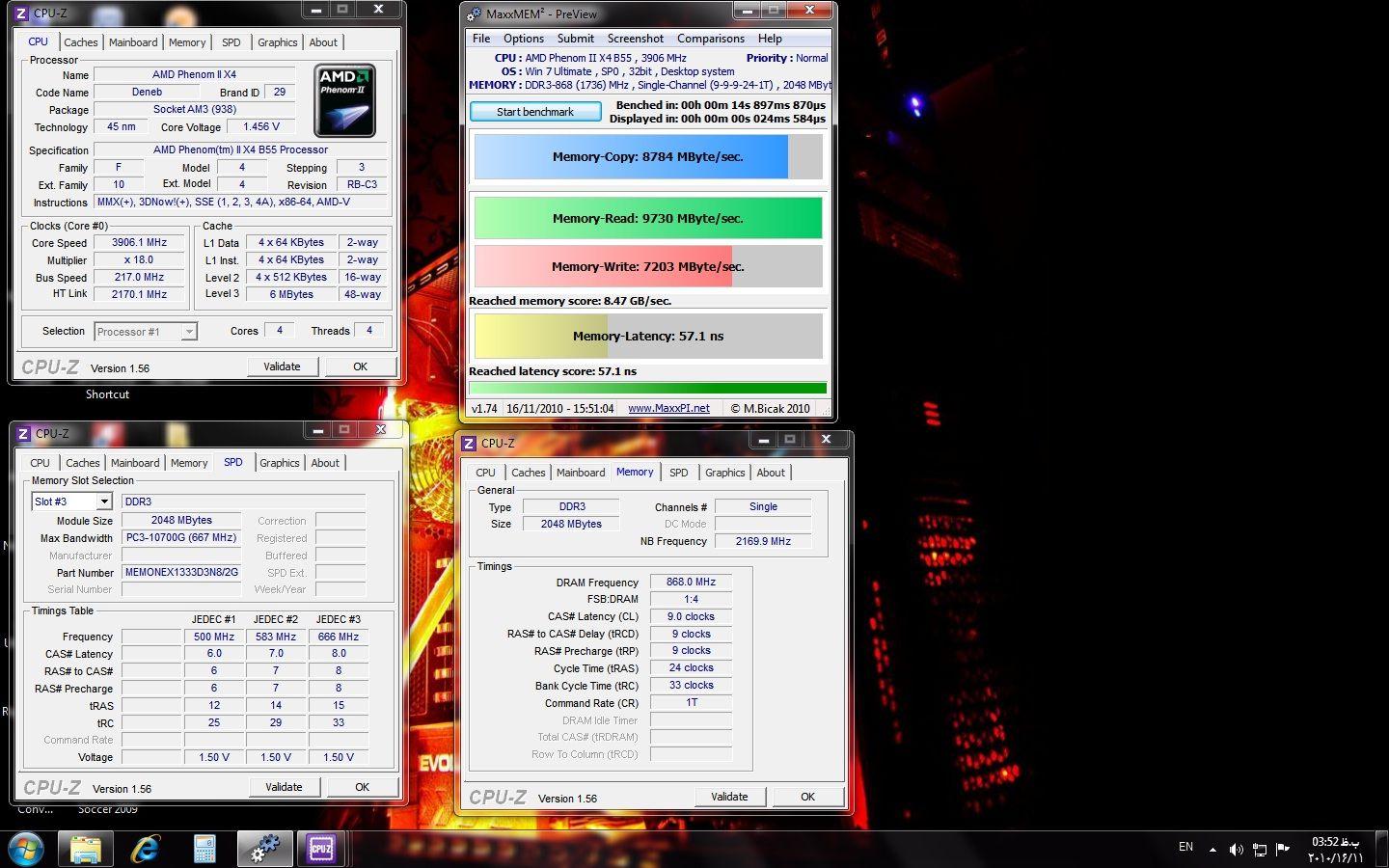
Task: Switch to Mainboard tab in the top CPU-Z window
Action: (x=133, y=42)
